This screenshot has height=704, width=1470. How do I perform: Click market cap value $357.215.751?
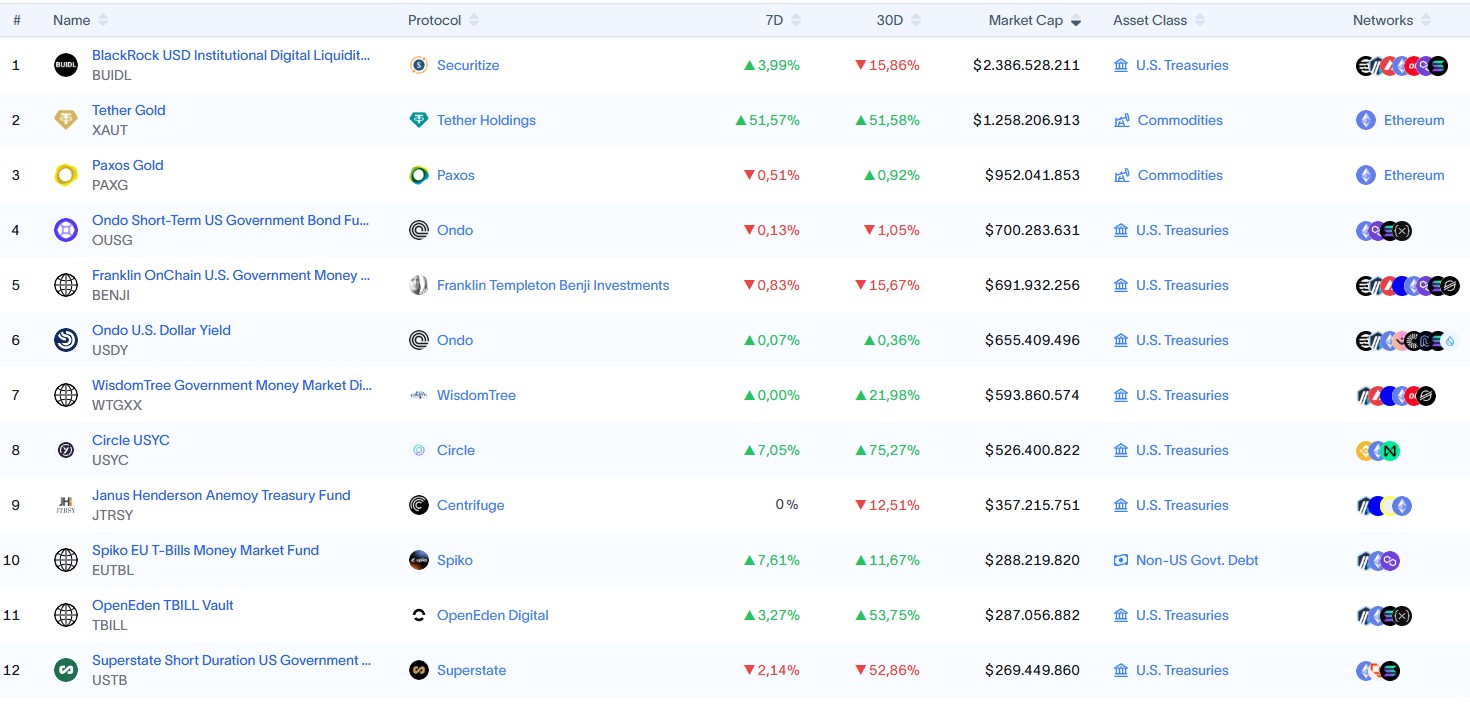[1032, 505]
